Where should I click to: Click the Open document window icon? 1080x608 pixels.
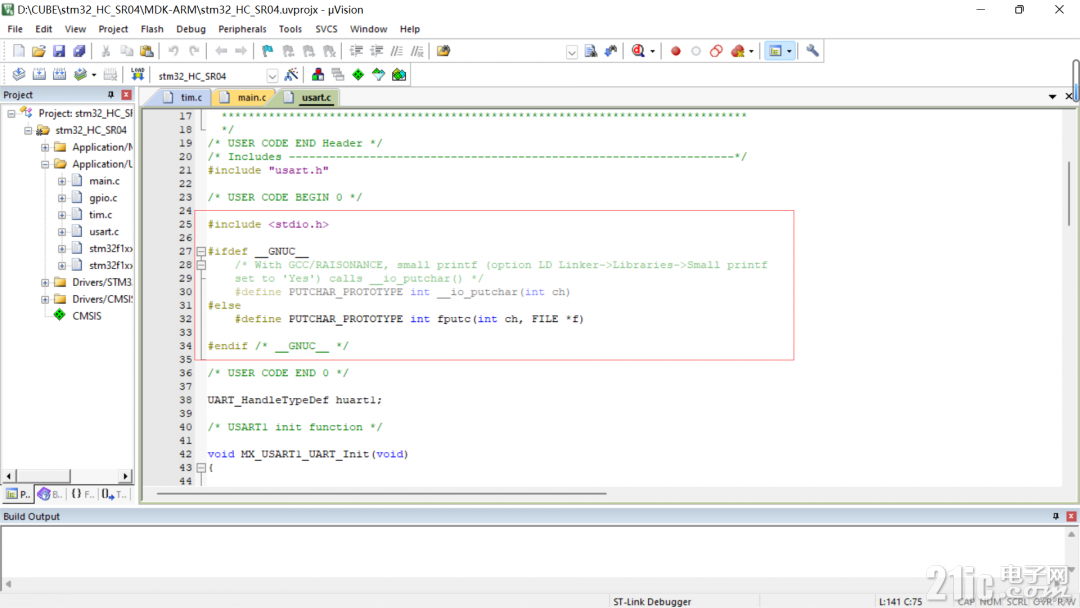(x=444, y=51)
